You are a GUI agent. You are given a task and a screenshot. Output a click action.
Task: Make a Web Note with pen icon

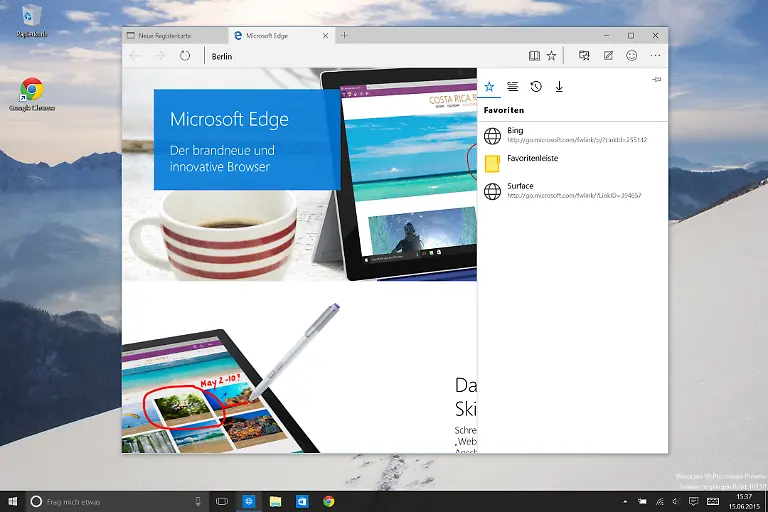tap(608, 56)
